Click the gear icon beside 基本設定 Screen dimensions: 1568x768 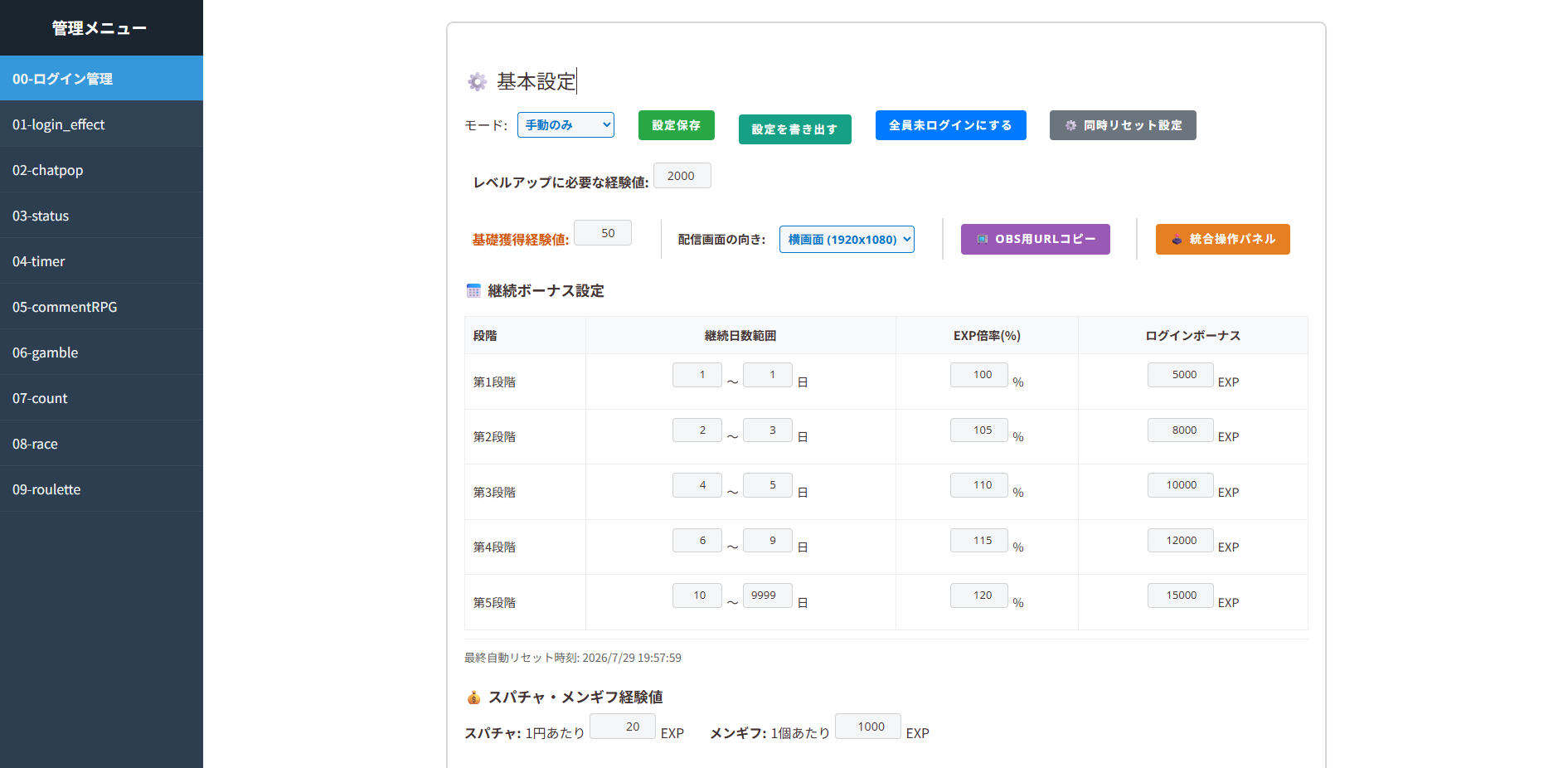point(477,81)
